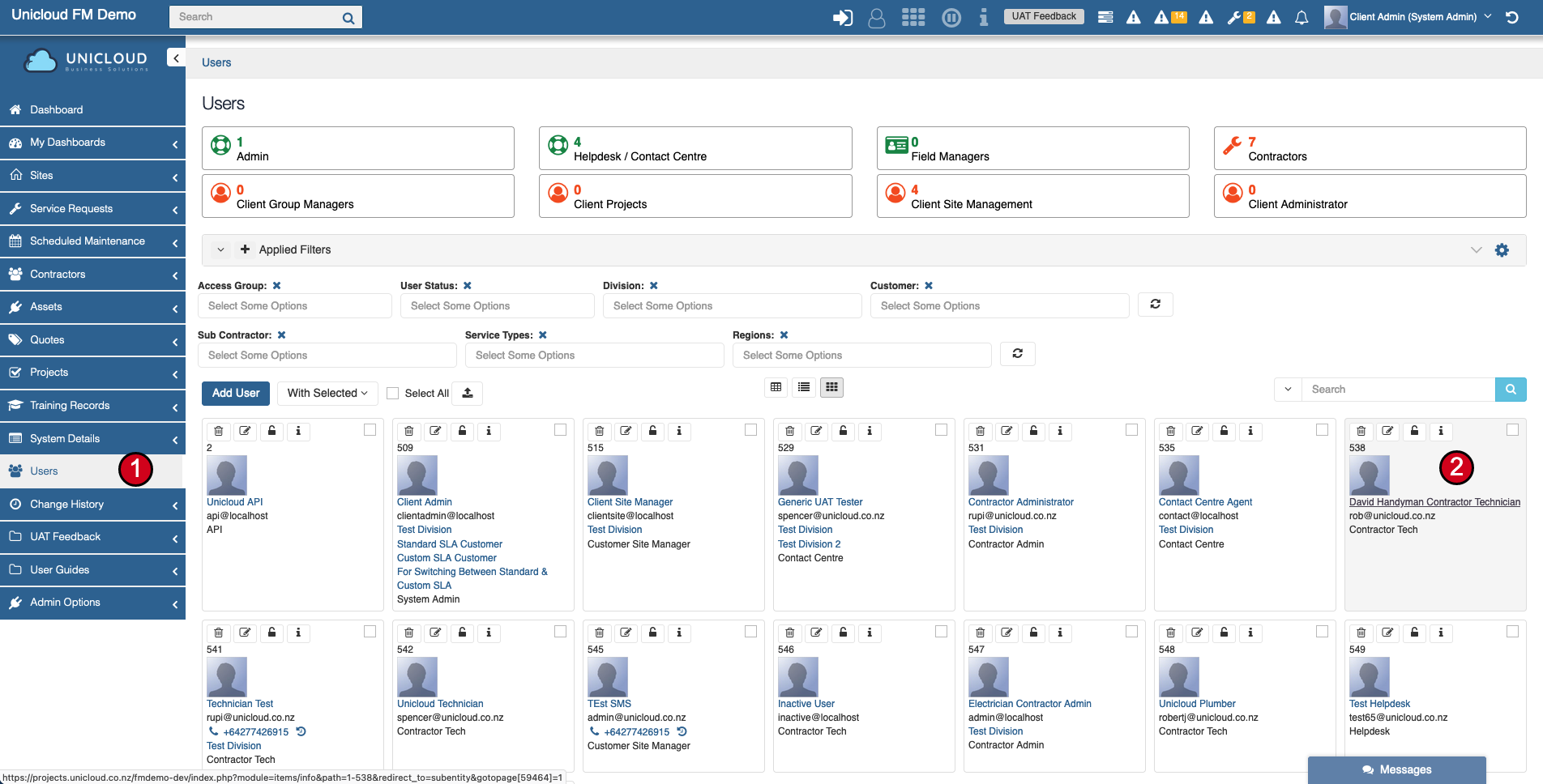
Task: Select checkbox for user 538
Action: pos(1513,430)
